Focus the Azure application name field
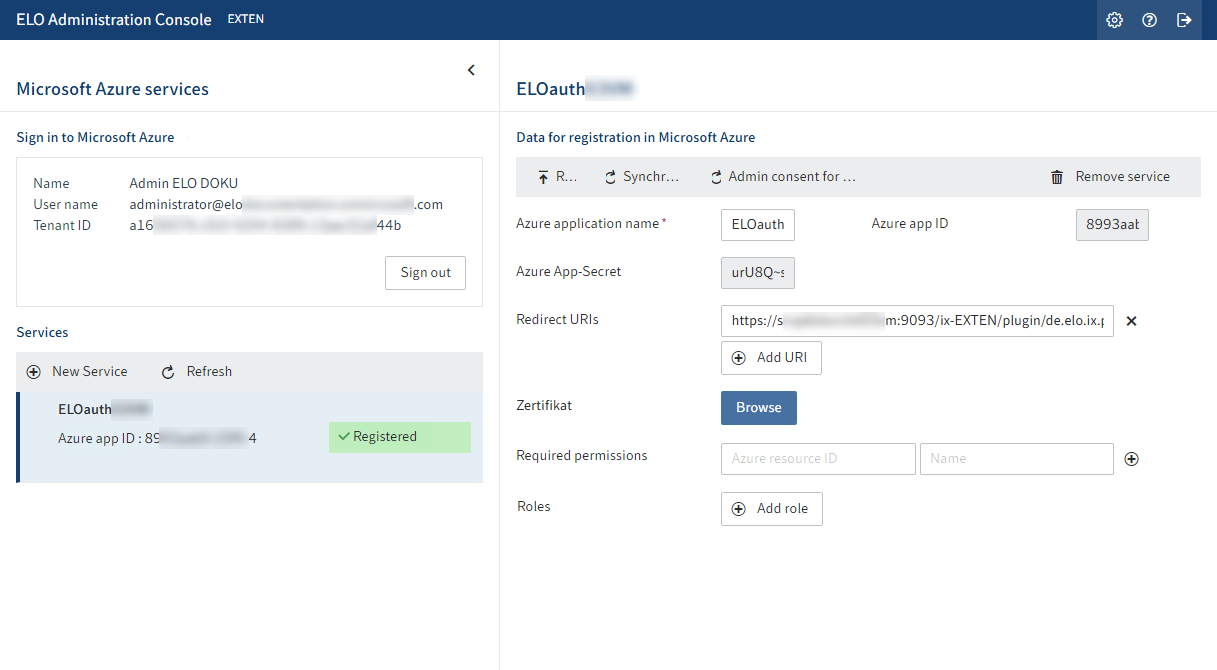The height and width of the screenshot is (670, 1217). (x=758, y=225)
